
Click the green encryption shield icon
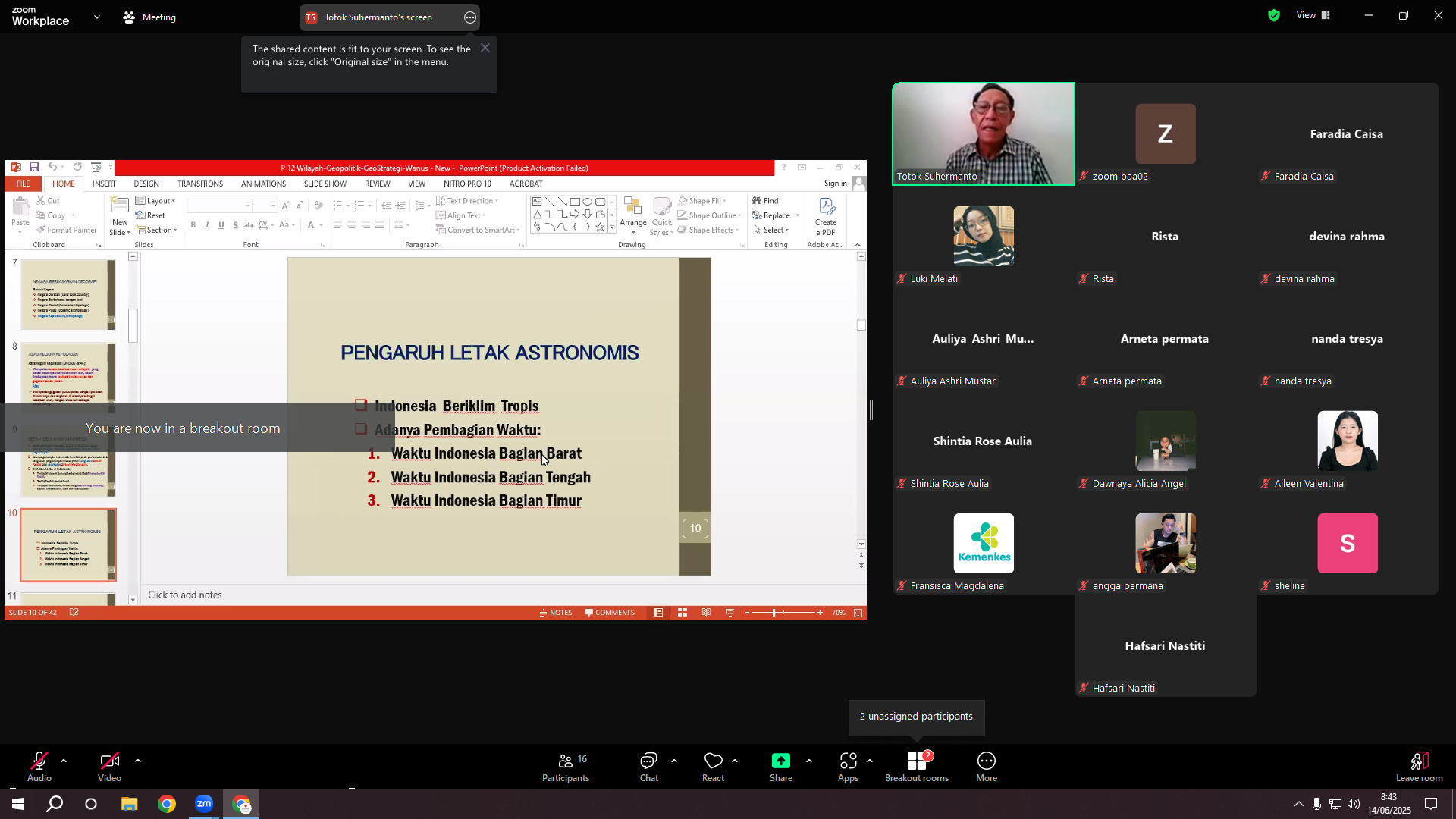[x=1274, y=15]
